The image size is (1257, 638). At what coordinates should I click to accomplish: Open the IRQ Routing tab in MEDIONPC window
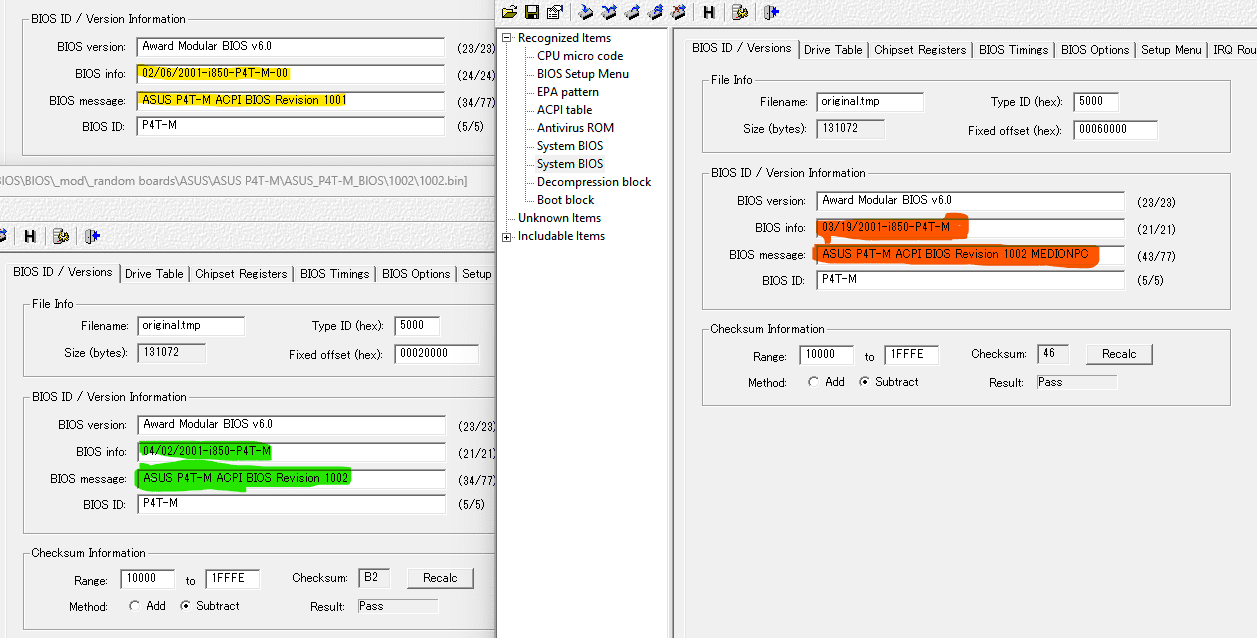click(x=1233, y=50)
